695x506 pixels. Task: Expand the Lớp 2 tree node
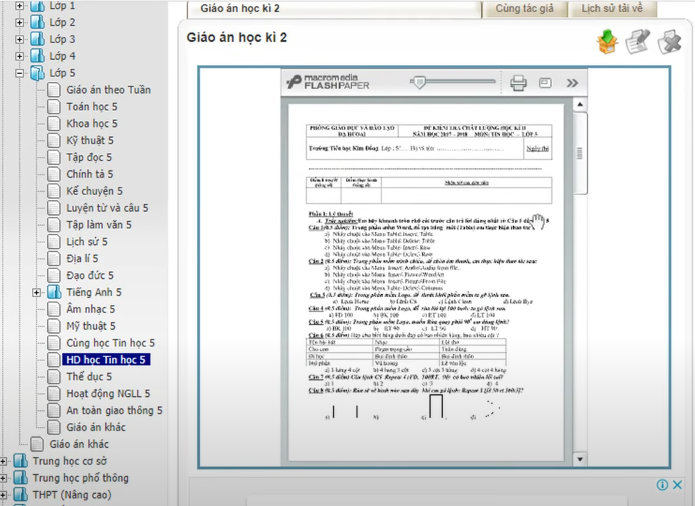(x=19, y=22)
